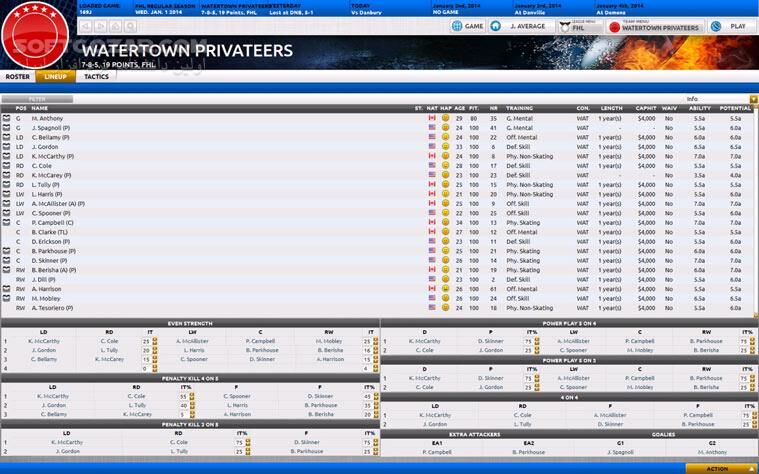Image resolution: width=759 pixels, height=474 pixels.
Task: Select K. McCarthy in Even Strength LD line 1
Action: click(x=44, y=341)
